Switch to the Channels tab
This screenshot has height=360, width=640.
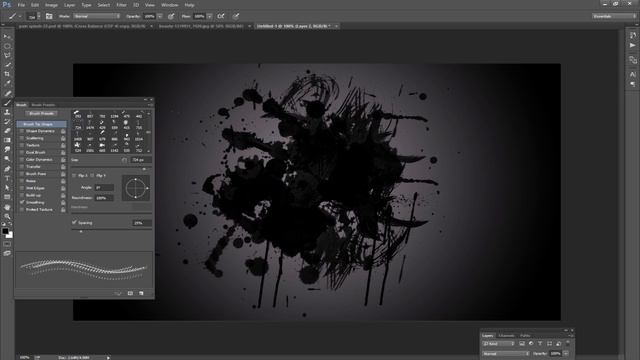(x=507, y=336)
